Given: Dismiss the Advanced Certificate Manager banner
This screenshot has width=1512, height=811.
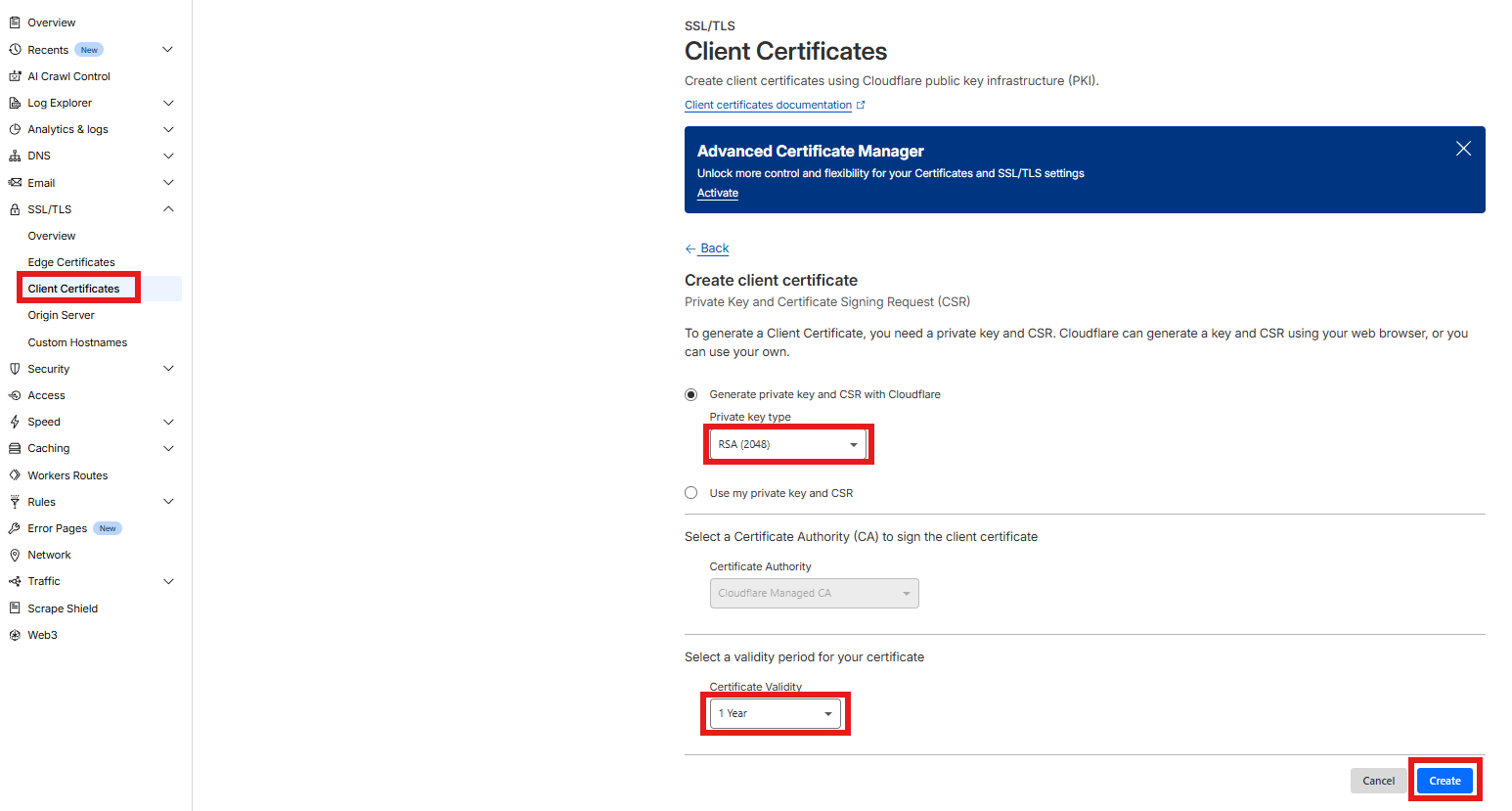Looking at the screenshot, I should coord(1463,148).
